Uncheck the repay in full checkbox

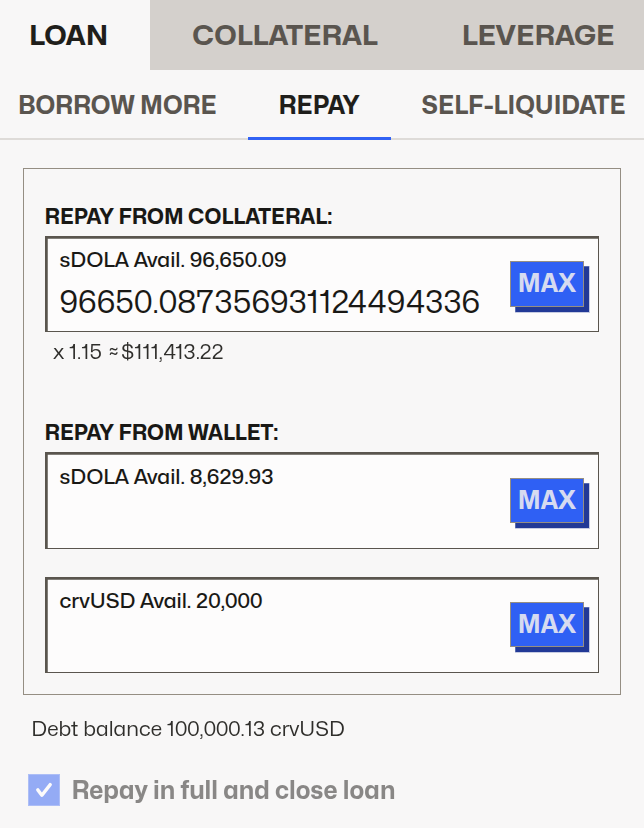tap(44, 790)
